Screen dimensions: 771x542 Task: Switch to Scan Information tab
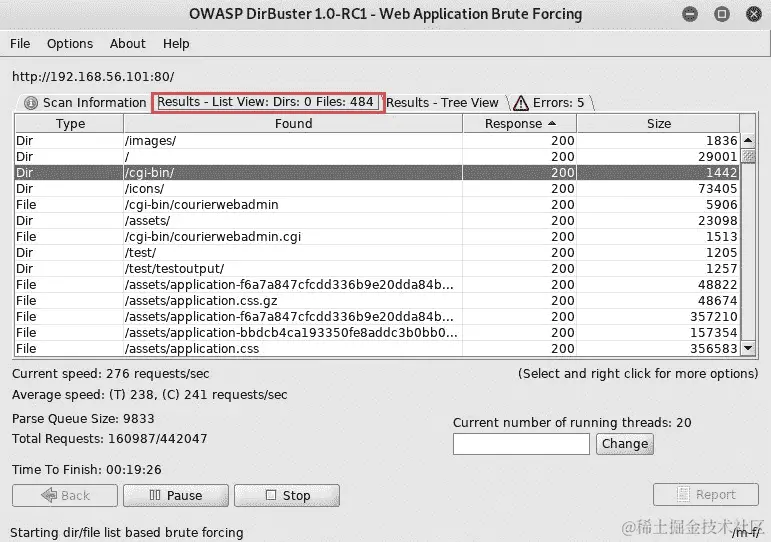tap(86, 102)
